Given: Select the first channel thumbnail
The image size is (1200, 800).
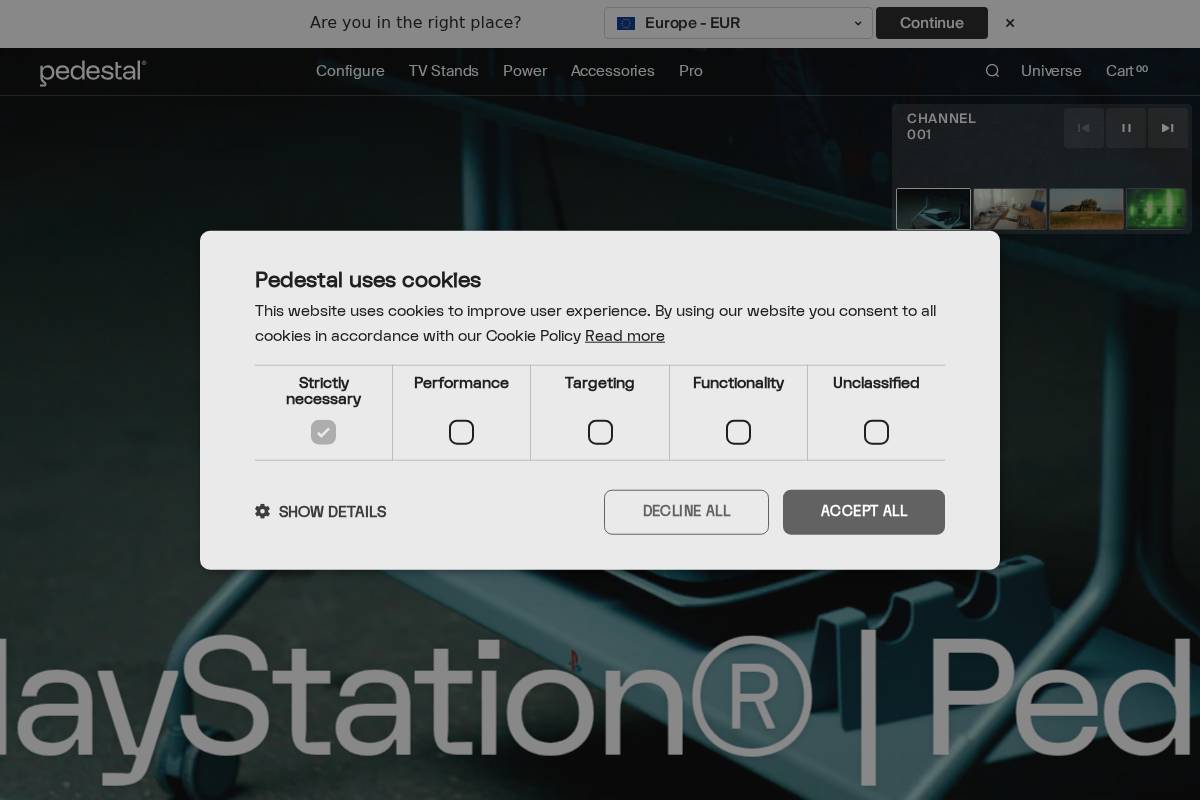Looking at the screenshot, I should [x=933, y=209].
